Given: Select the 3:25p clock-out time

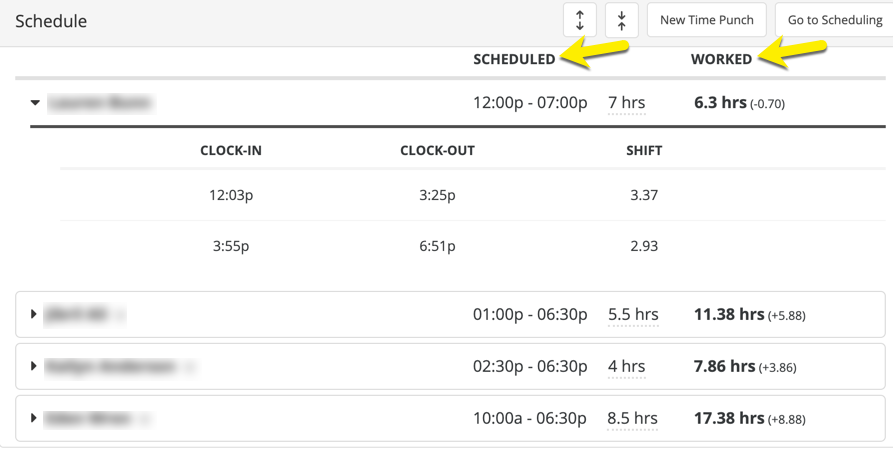Looking at the screenshot, I should 437,195.
